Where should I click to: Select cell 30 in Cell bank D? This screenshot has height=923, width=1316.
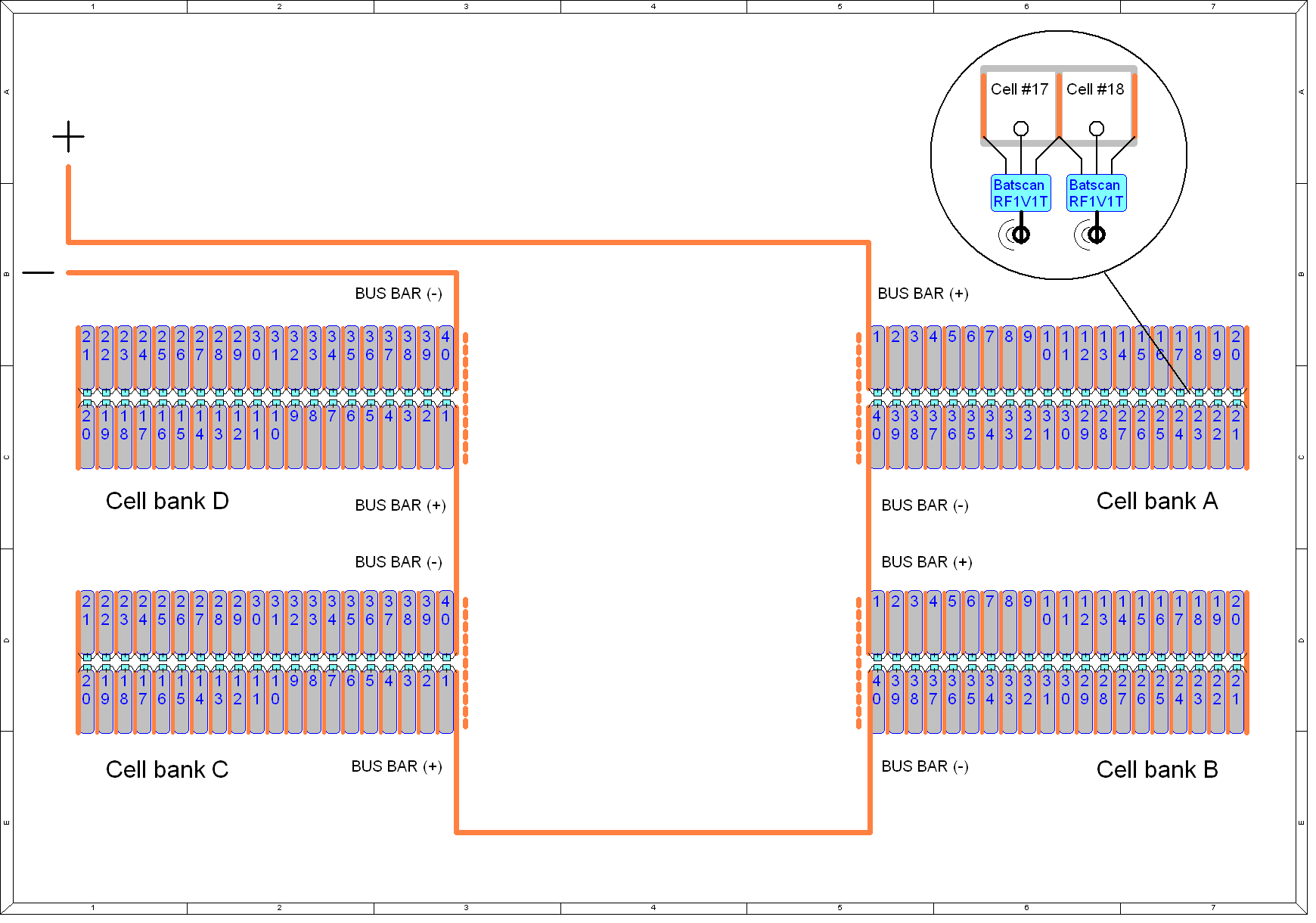click(x=256, y=358)
